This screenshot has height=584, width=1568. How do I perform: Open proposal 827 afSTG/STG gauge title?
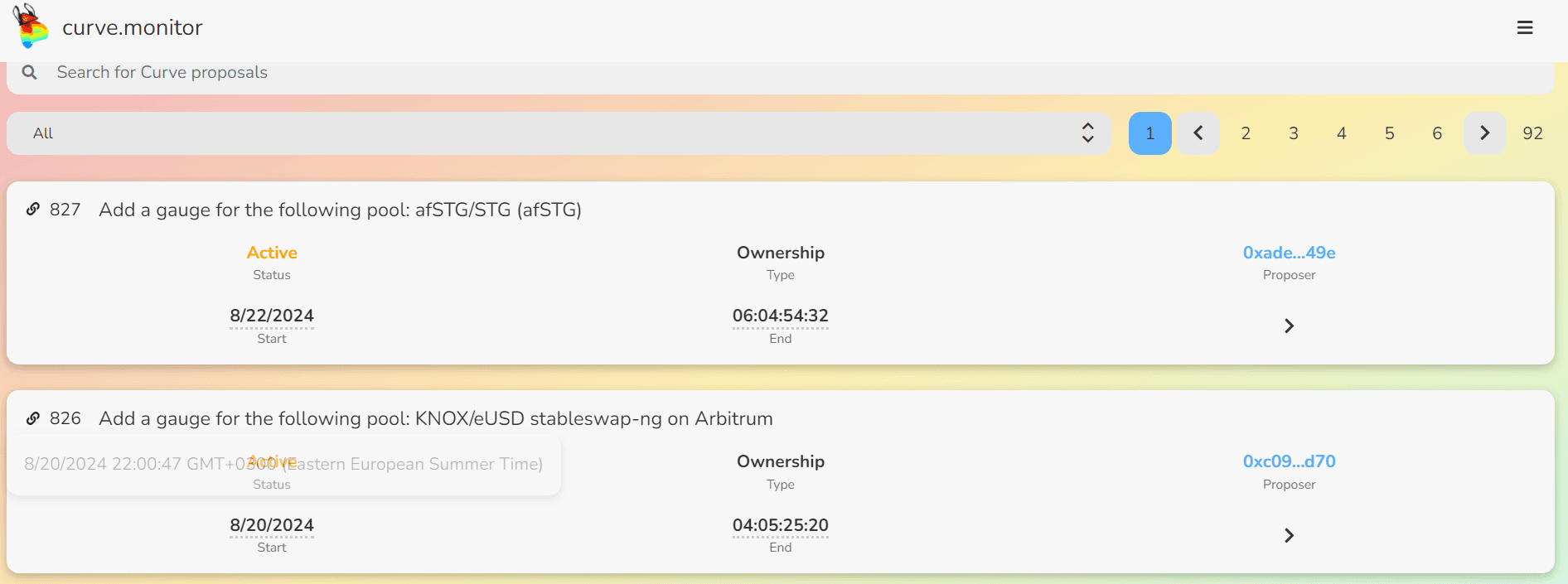click(x=340, y=210)
